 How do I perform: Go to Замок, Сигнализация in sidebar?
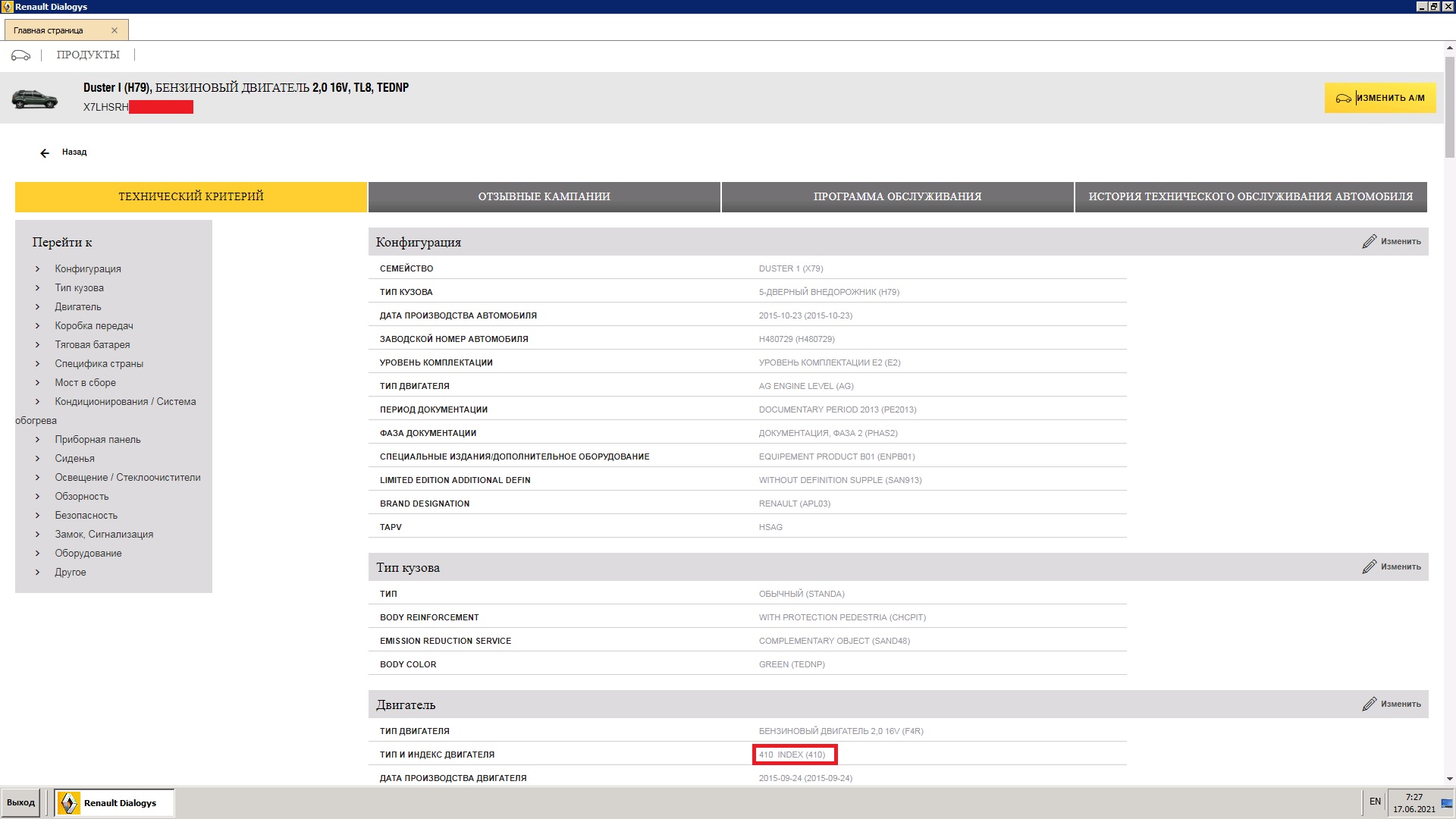(x=104, y=534)
